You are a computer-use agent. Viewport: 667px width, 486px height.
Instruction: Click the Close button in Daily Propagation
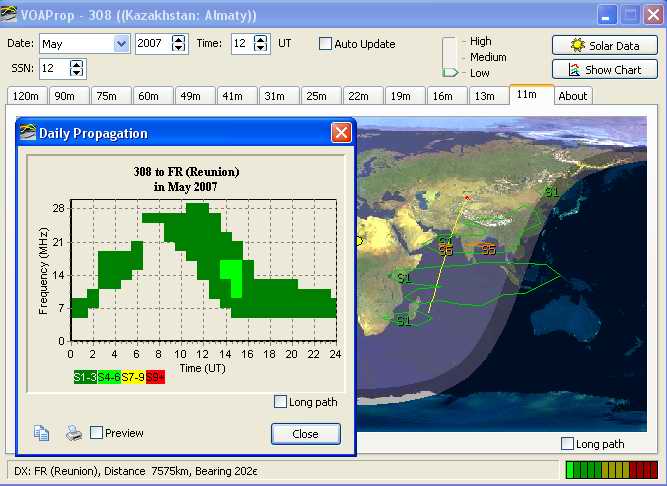(305, 434)
